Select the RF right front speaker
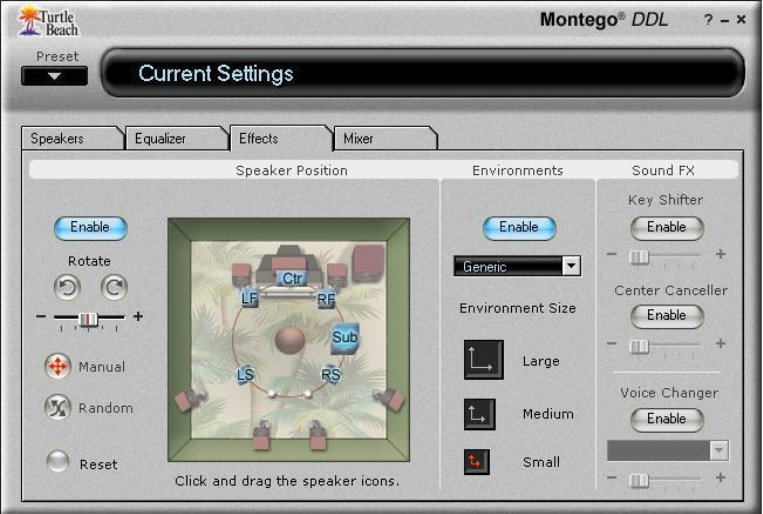The width and height of the screenshot is (763, 514). [x=326, y=299]
